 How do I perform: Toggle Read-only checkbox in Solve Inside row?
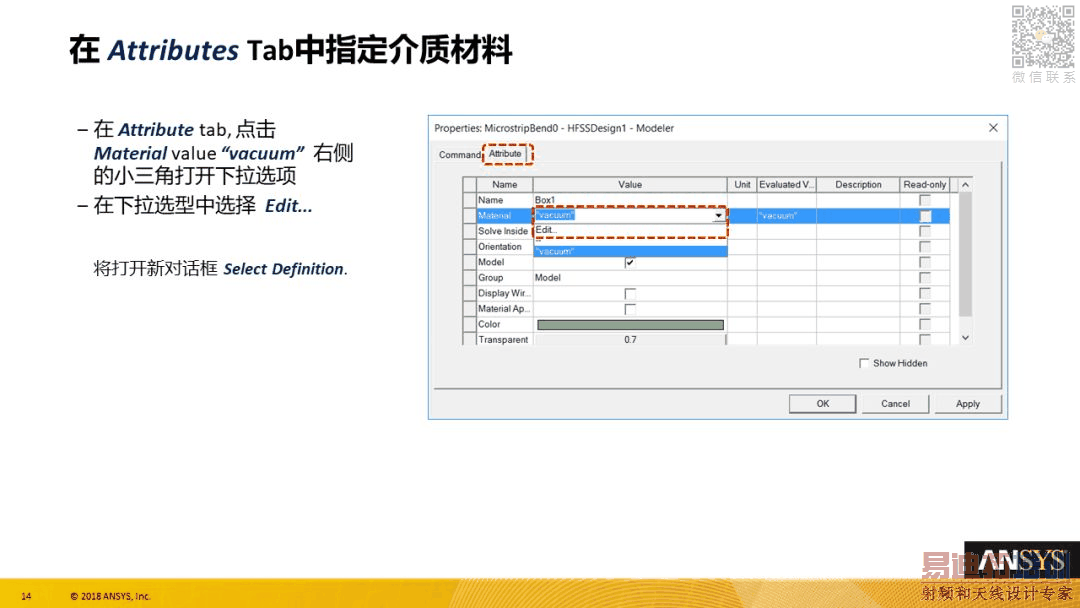pos(925,231)
